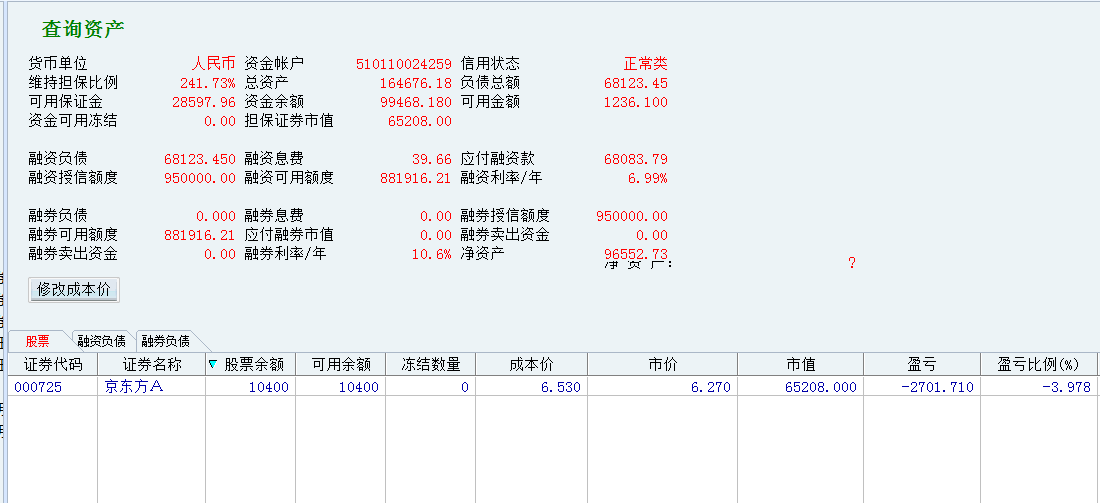This screenshot has width=1100, height=503.
Task: Click 可用金额 value 1236.100
Action: click(636, 102)
